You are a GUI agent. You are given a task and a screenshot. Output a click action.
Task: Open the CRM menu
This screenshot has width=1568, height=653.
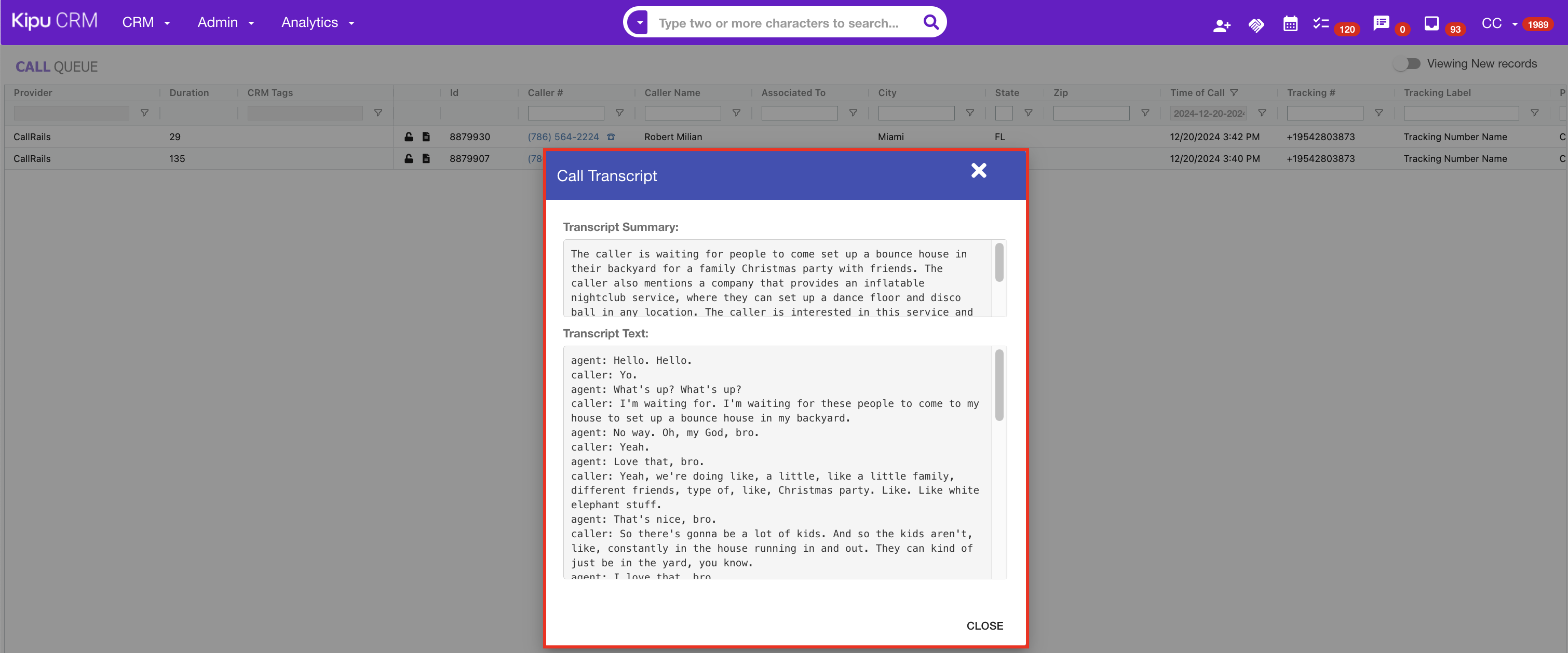pos(145,22)
